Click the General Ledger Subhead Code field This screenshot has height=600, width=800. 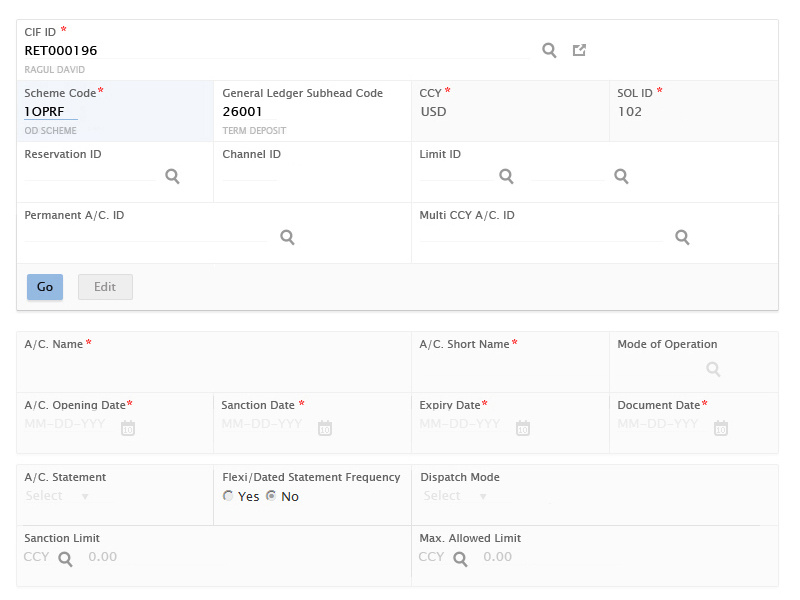250,112
